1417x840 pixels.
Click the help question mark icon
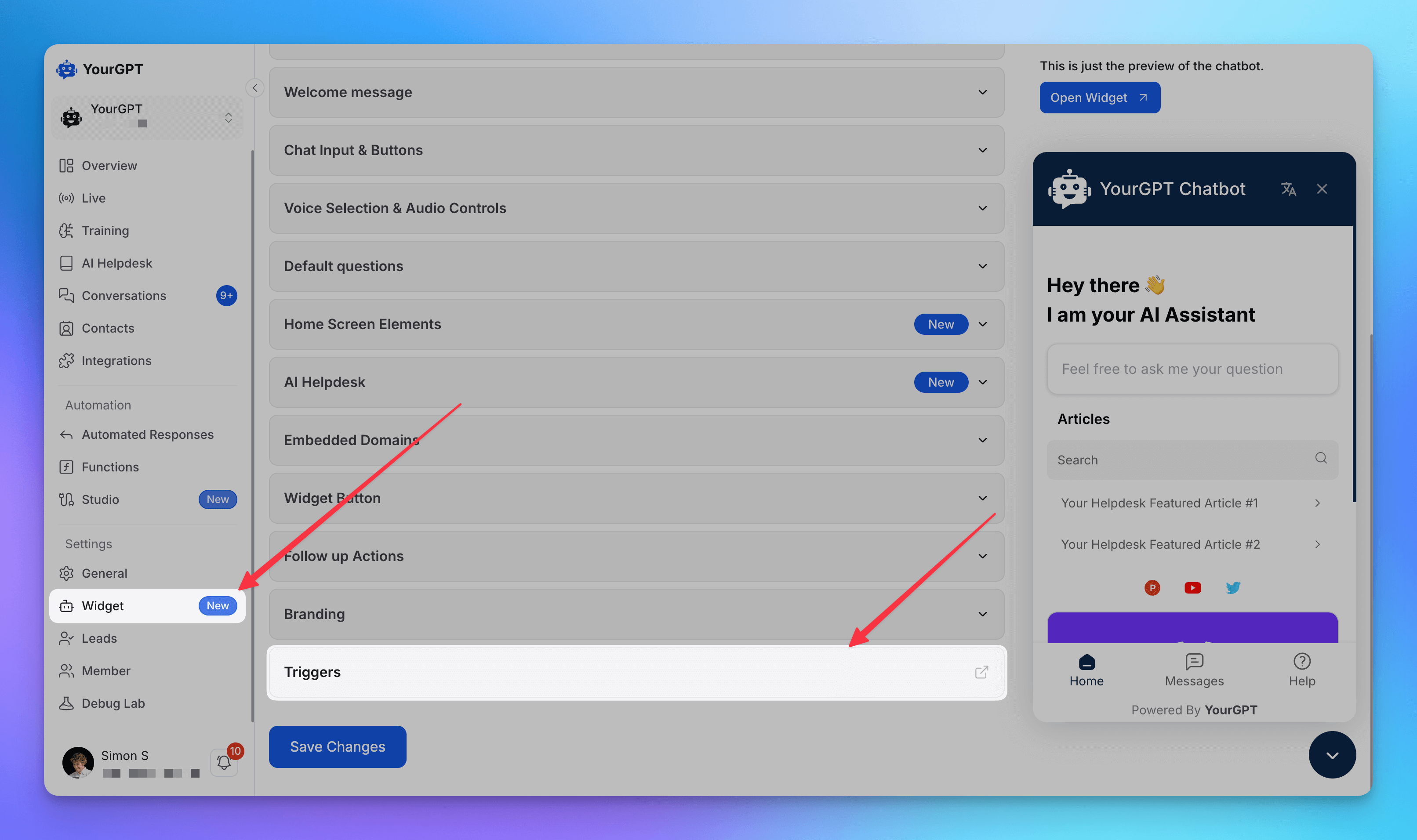click(x=1302, y=661)
